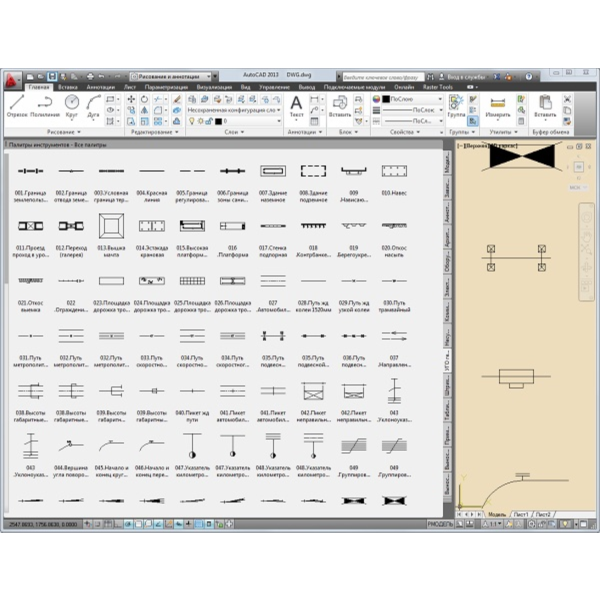This screenshot has height=600, width=600.
Task: Click the Array tool icon
Action: point(158,121)
